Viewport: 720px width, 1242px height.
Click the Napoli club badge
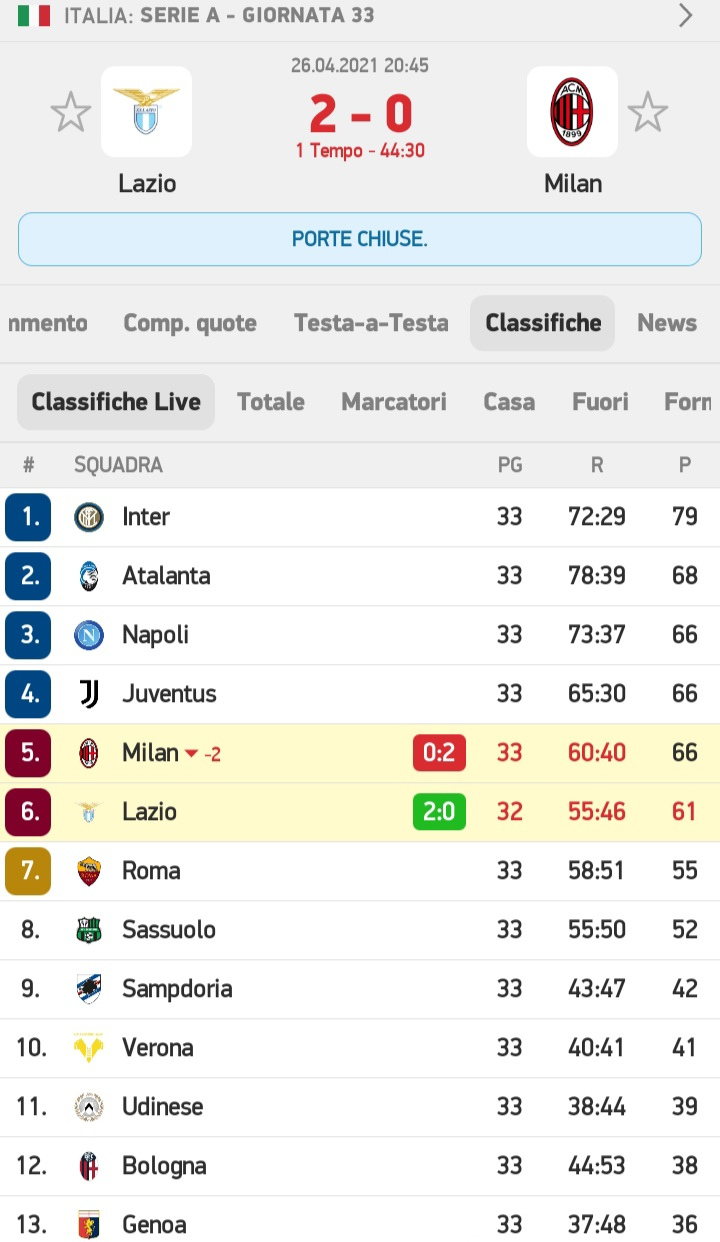tap(89, 635)
